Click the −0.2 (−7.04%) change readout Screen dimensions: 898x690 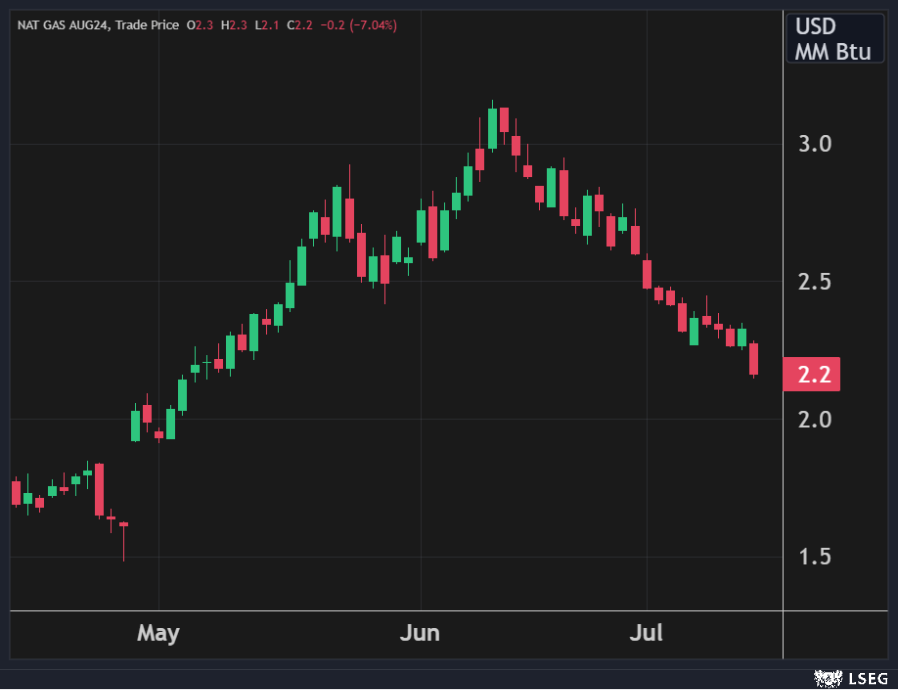[358, 25]
